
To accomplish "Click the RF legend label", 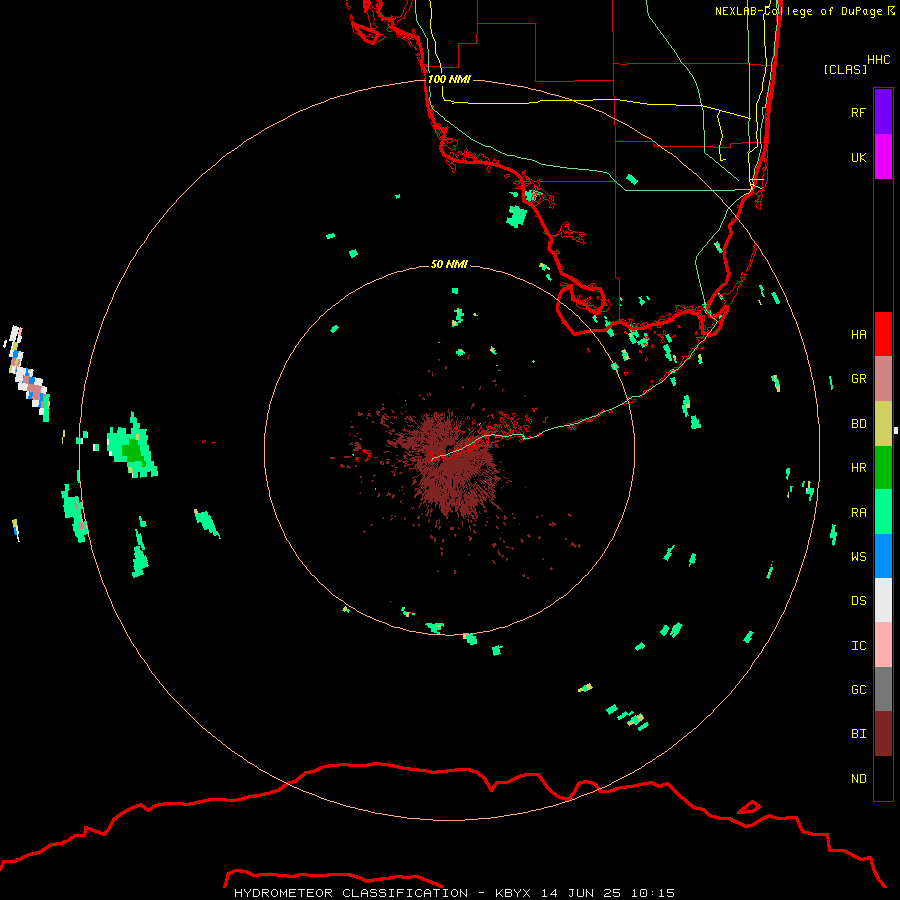I will click(x=858, y=112).
